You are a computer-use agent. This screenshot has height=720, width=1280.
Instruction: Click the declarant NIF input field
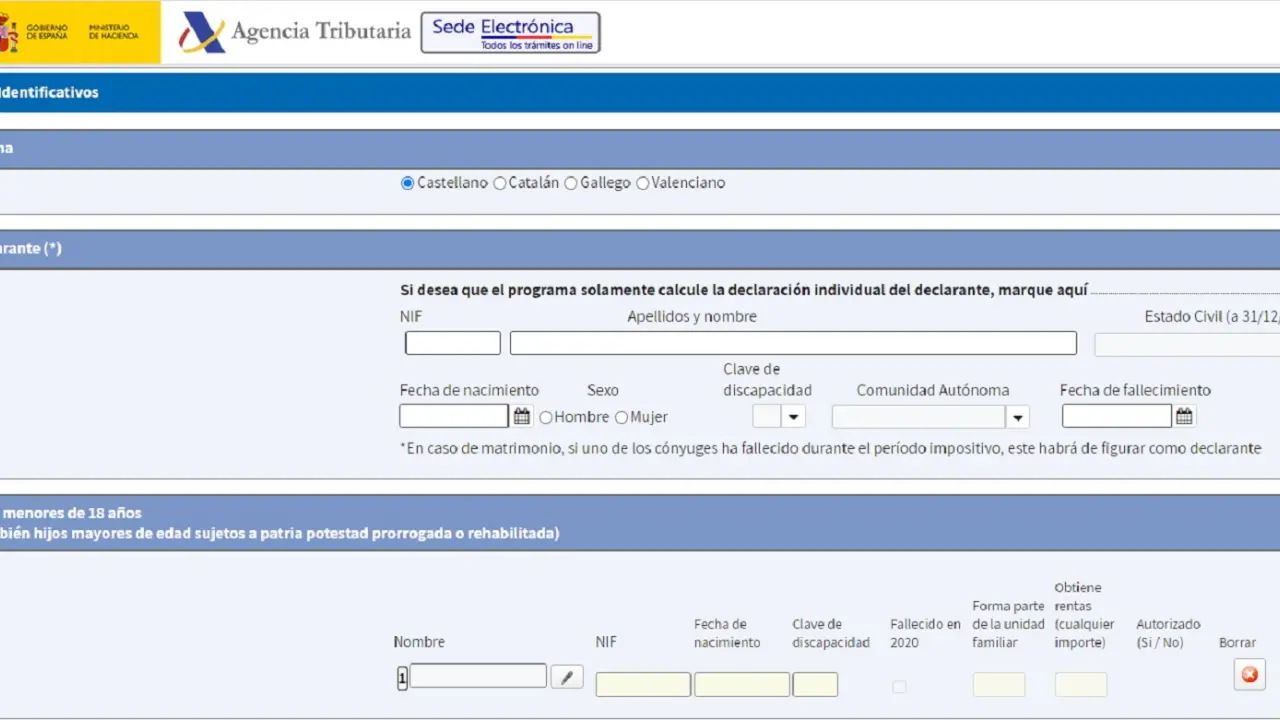[x=452, y=343]
